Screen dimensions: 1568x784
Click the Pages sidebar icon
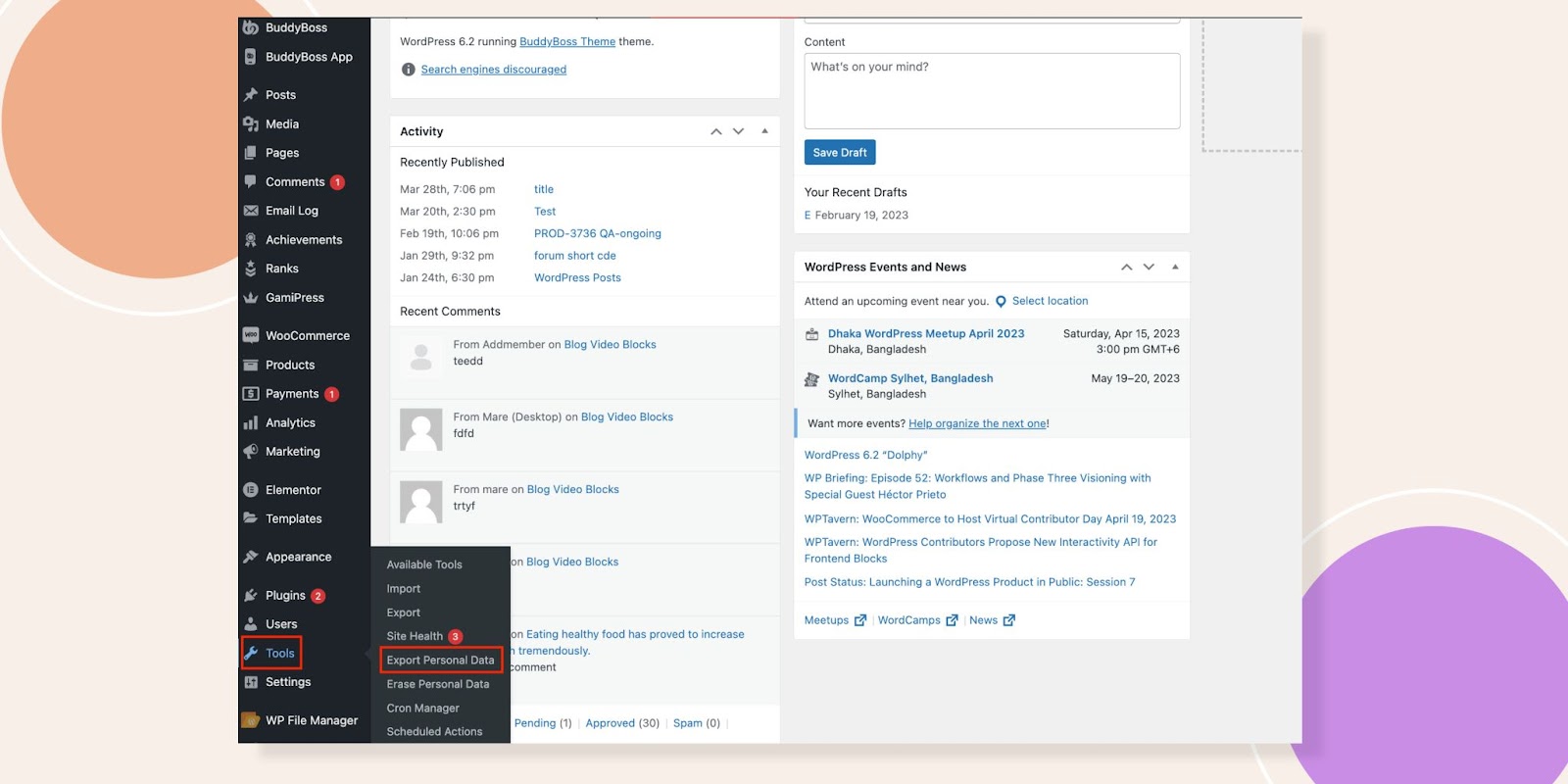pyautogui.click(x=251, y=153)
